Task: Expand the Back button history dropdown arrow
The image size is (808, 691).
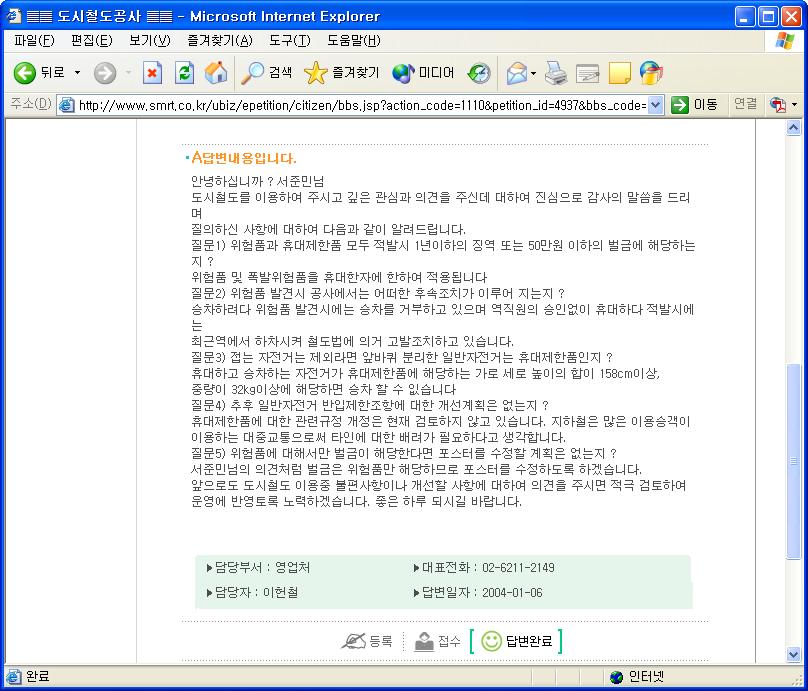Action: [78, 73]
